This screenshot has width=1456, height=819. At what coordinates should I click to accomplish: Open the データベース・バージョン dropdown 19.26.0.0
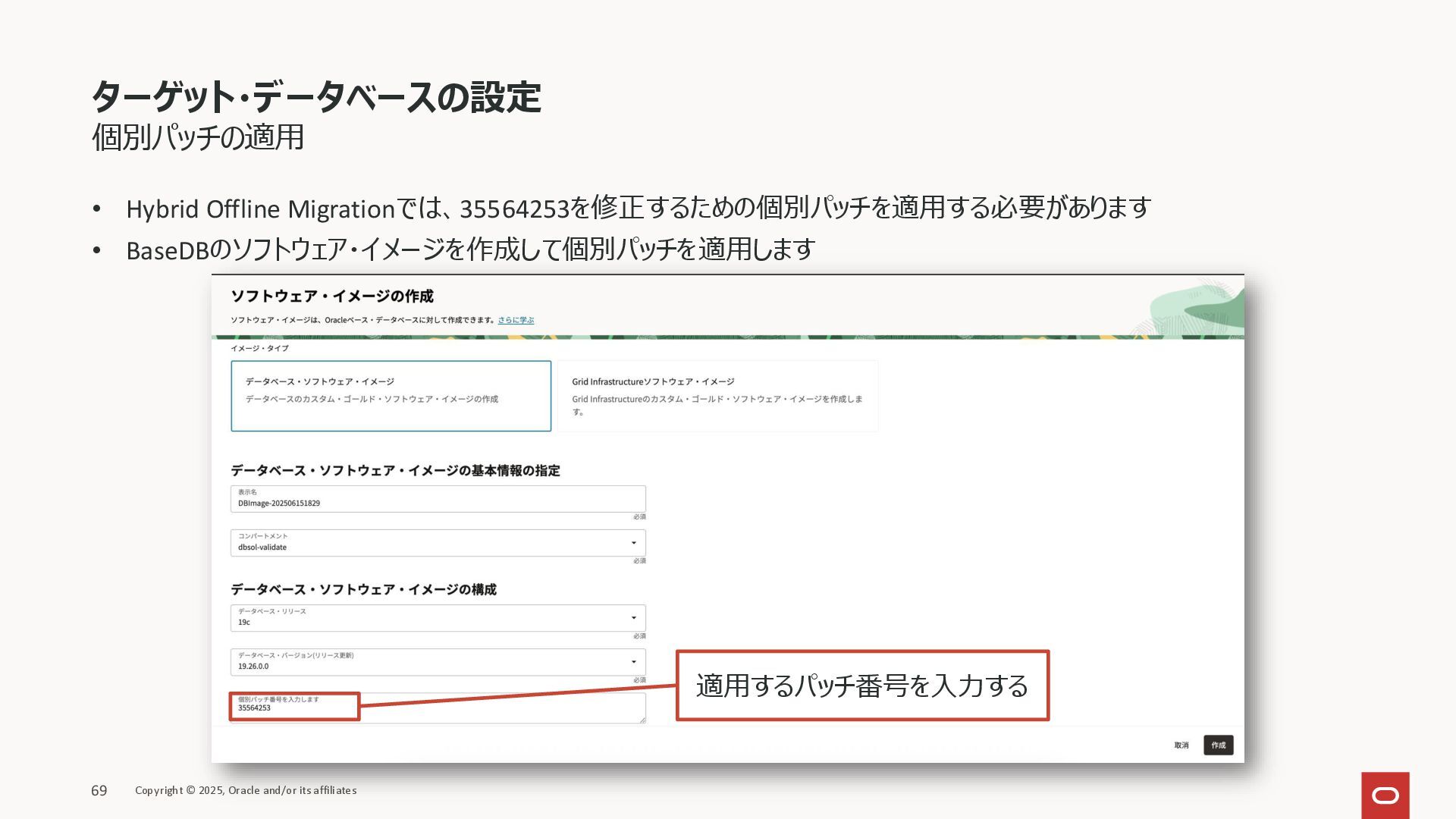tap(438, 662)
